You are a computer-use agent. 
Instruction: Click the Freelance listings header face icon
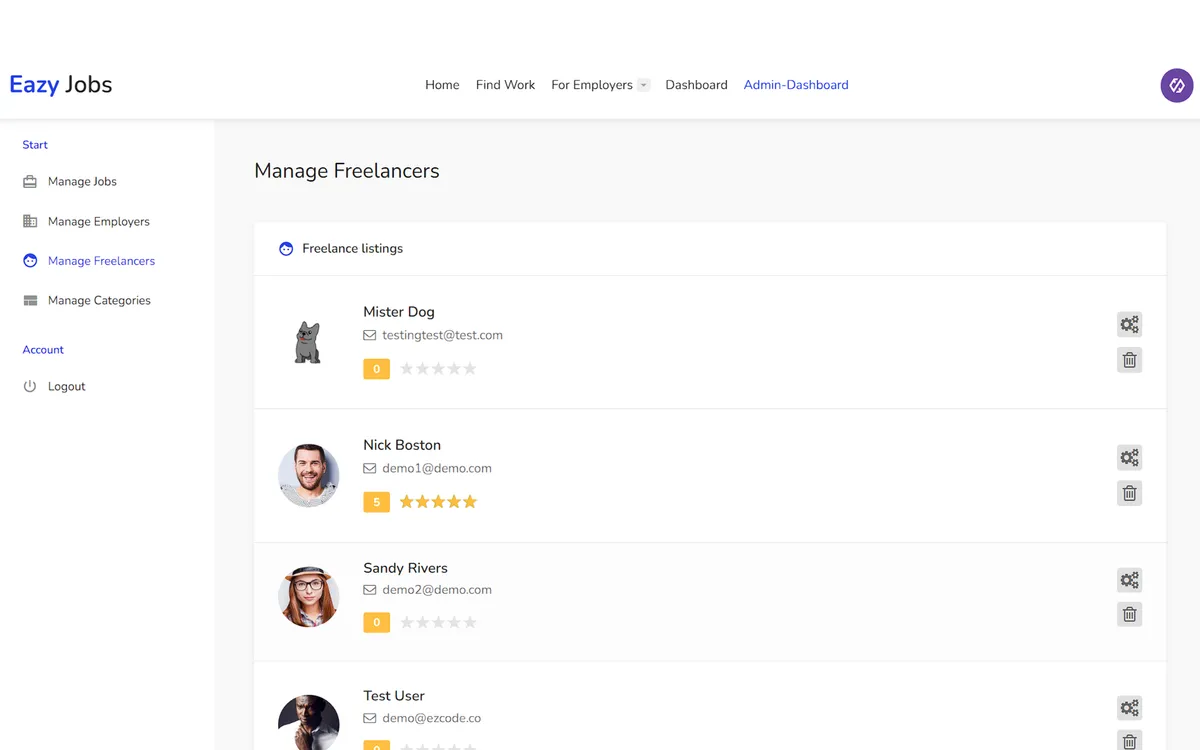[x=286, y=249]
